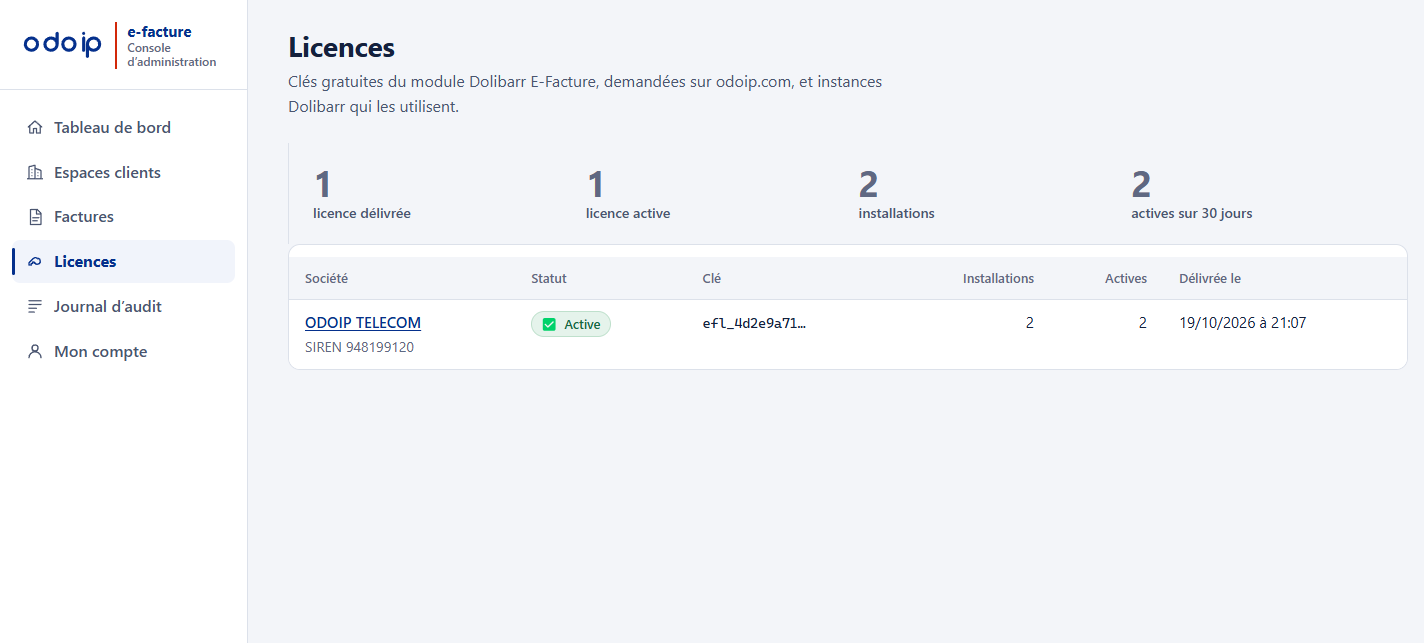
Task: Go to Espaces clients section
Action: point(123,173)
